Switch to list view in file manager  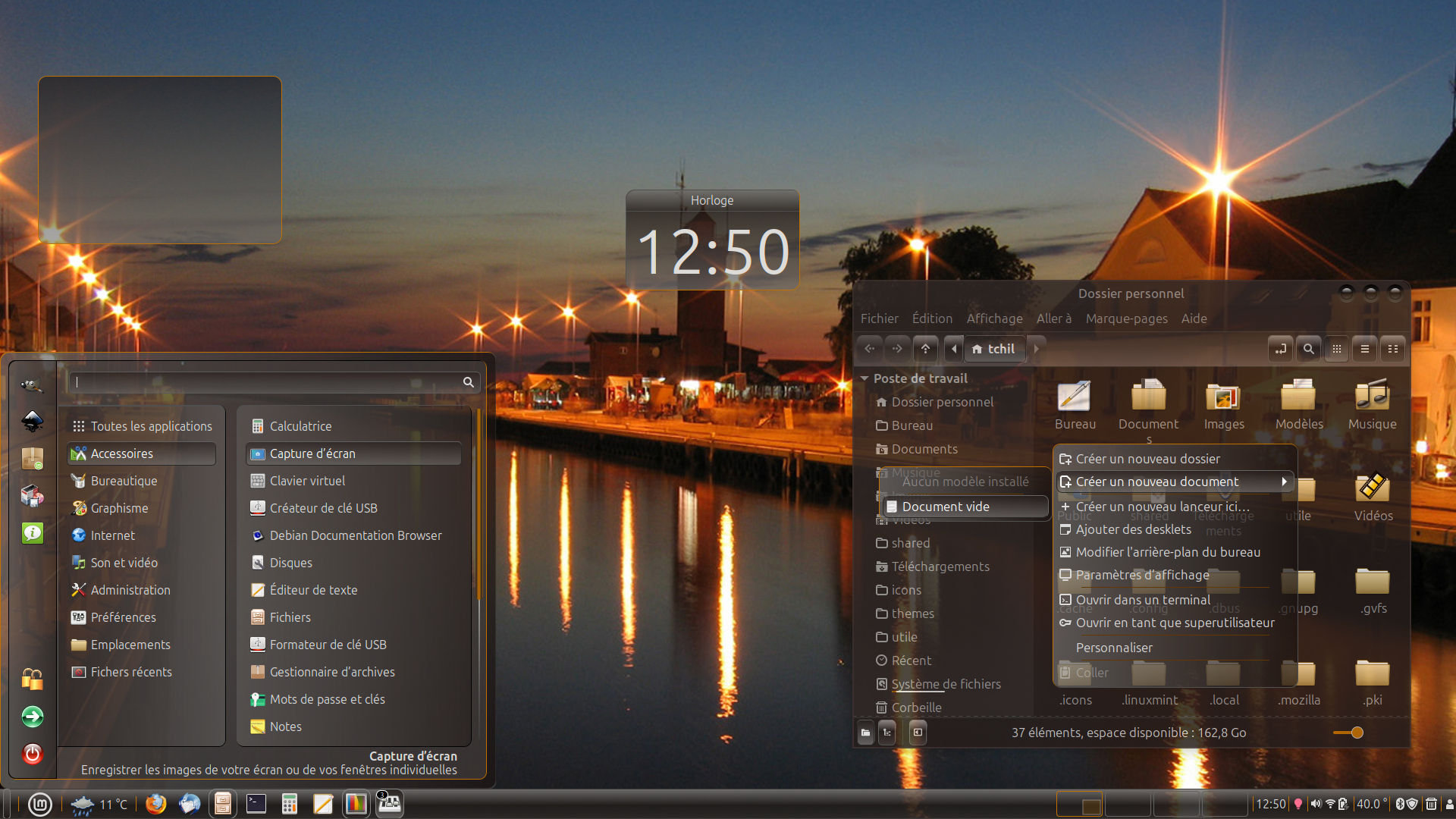coord(1365,349)
